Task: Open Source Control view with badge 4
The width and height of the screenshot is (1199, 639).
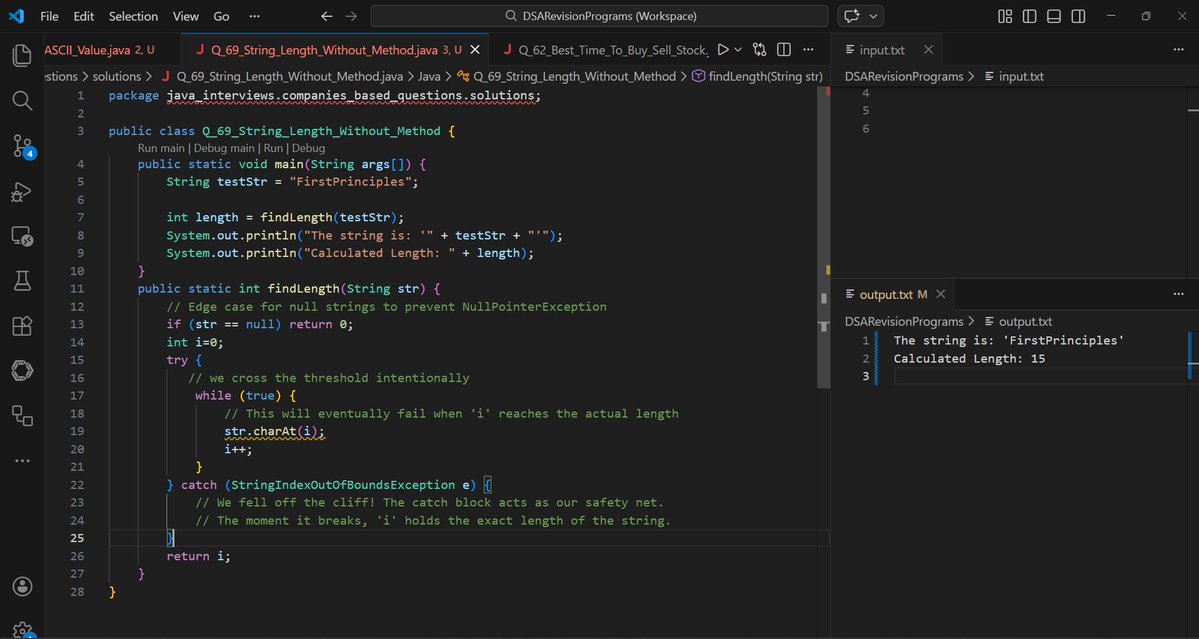Action: point(23,145)
